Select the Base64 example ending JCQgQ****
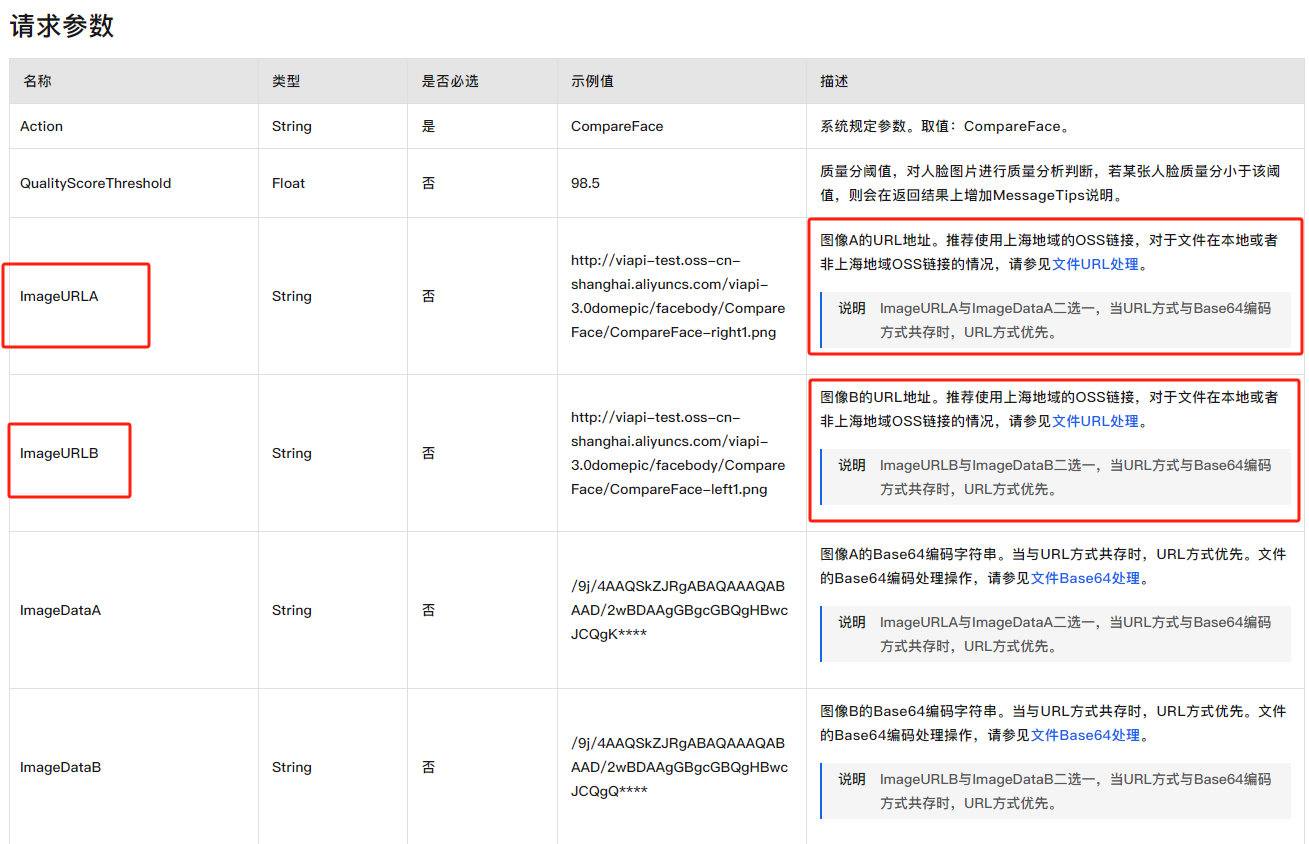This screenshot has height=844, width=1309. click(679, 767)
